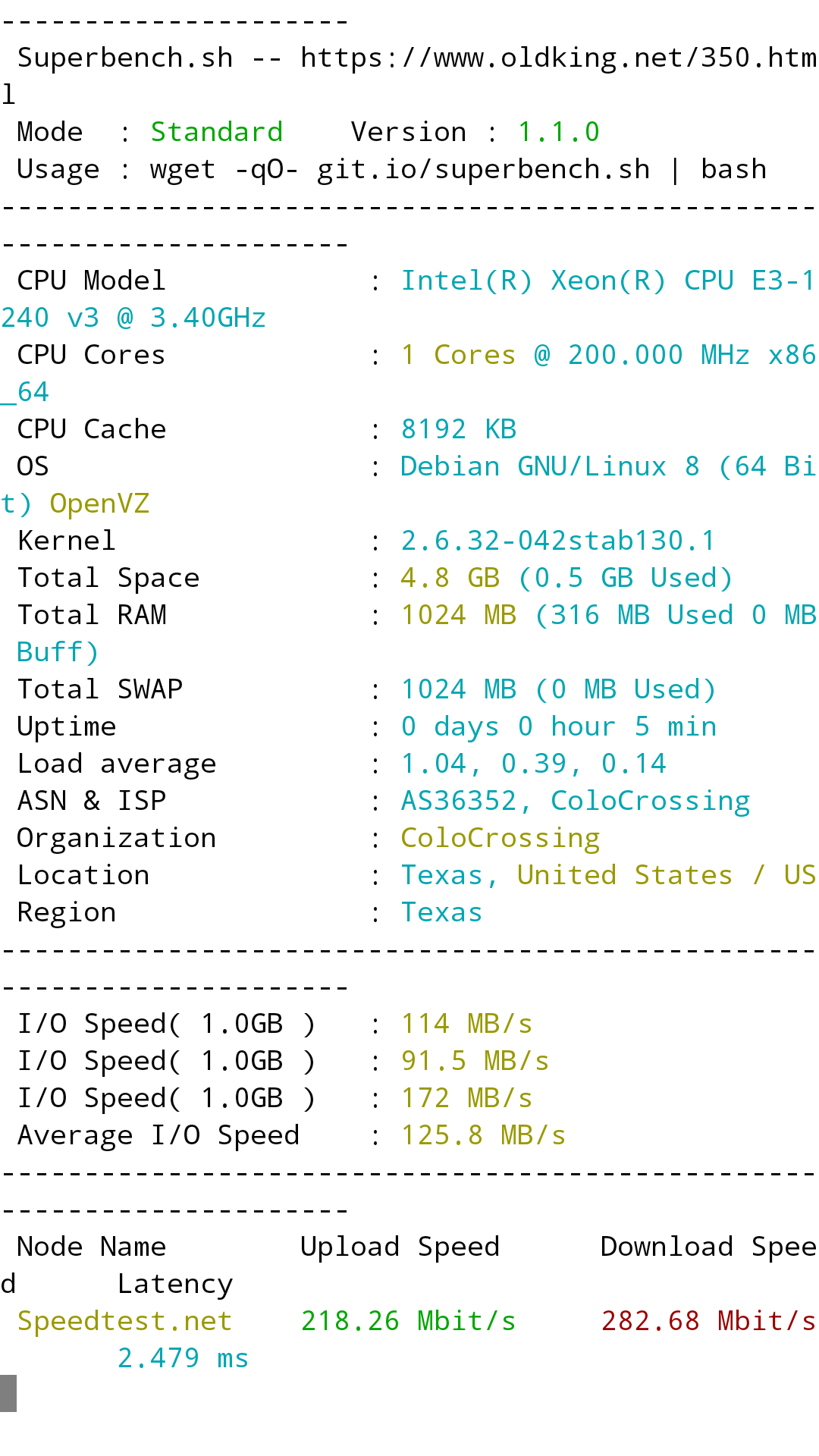This screenshot has height=1456, width=819.
Task: Click the Total SWAP value
Action: [x=558, y=689]
